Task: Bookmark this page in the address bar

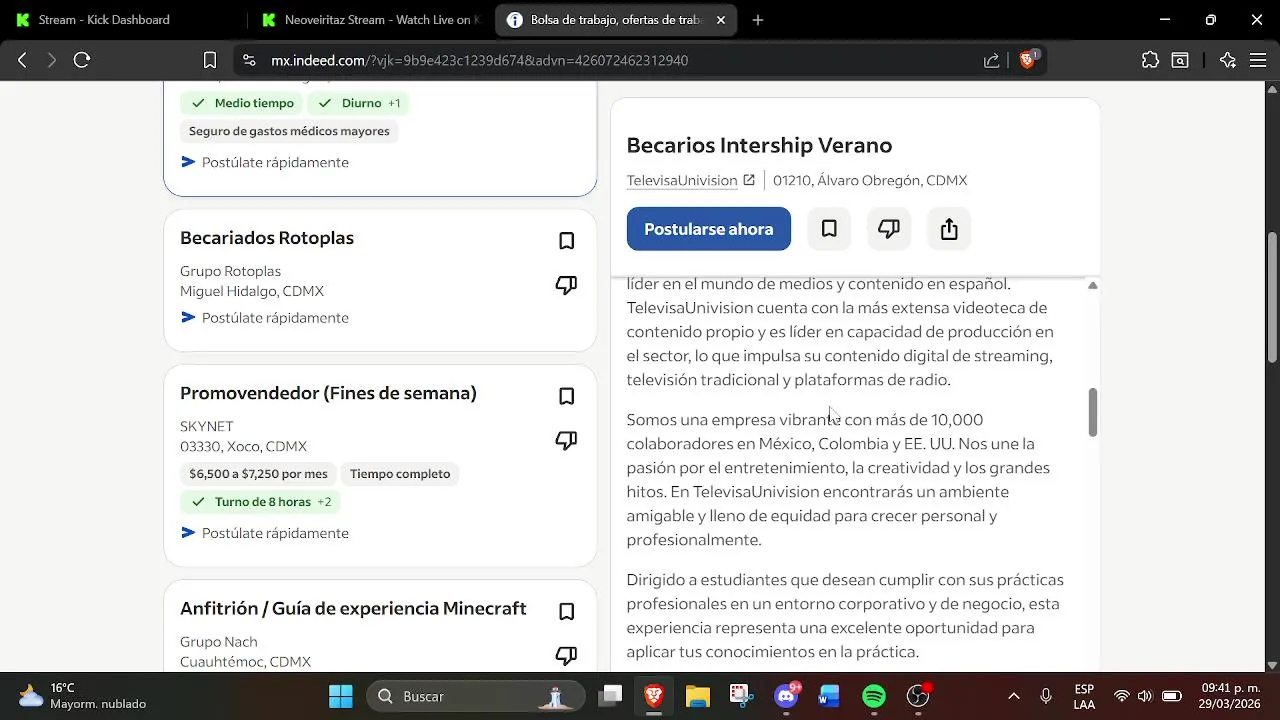Action: (x=210, y=60)
